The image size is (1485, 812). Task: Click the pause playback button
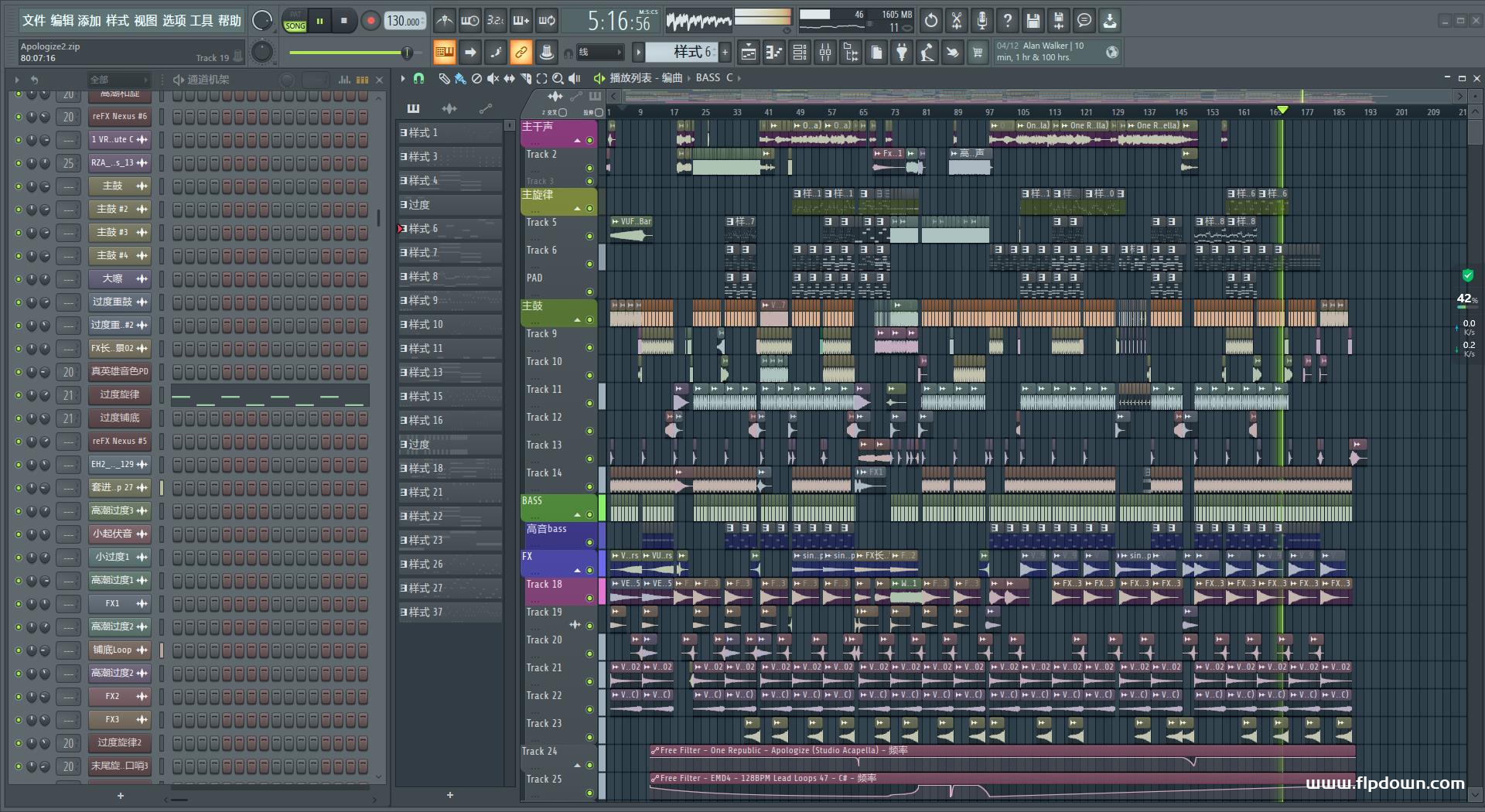point(319,21)
